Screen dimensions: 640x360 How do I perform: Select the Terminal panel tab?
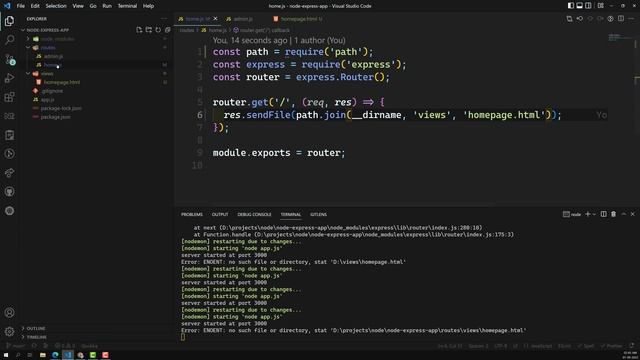[291, 214]
